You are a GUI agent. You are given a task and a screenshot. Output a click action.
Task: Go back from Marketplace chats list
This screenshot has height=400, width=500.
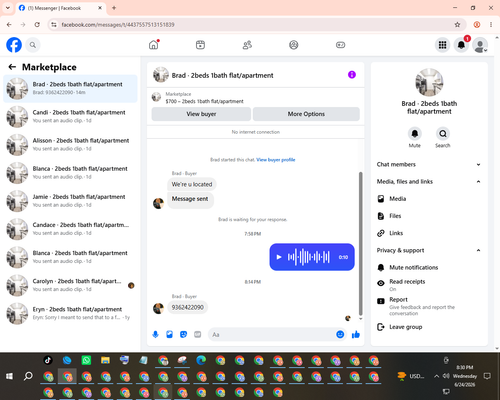(x=12, y=67)
